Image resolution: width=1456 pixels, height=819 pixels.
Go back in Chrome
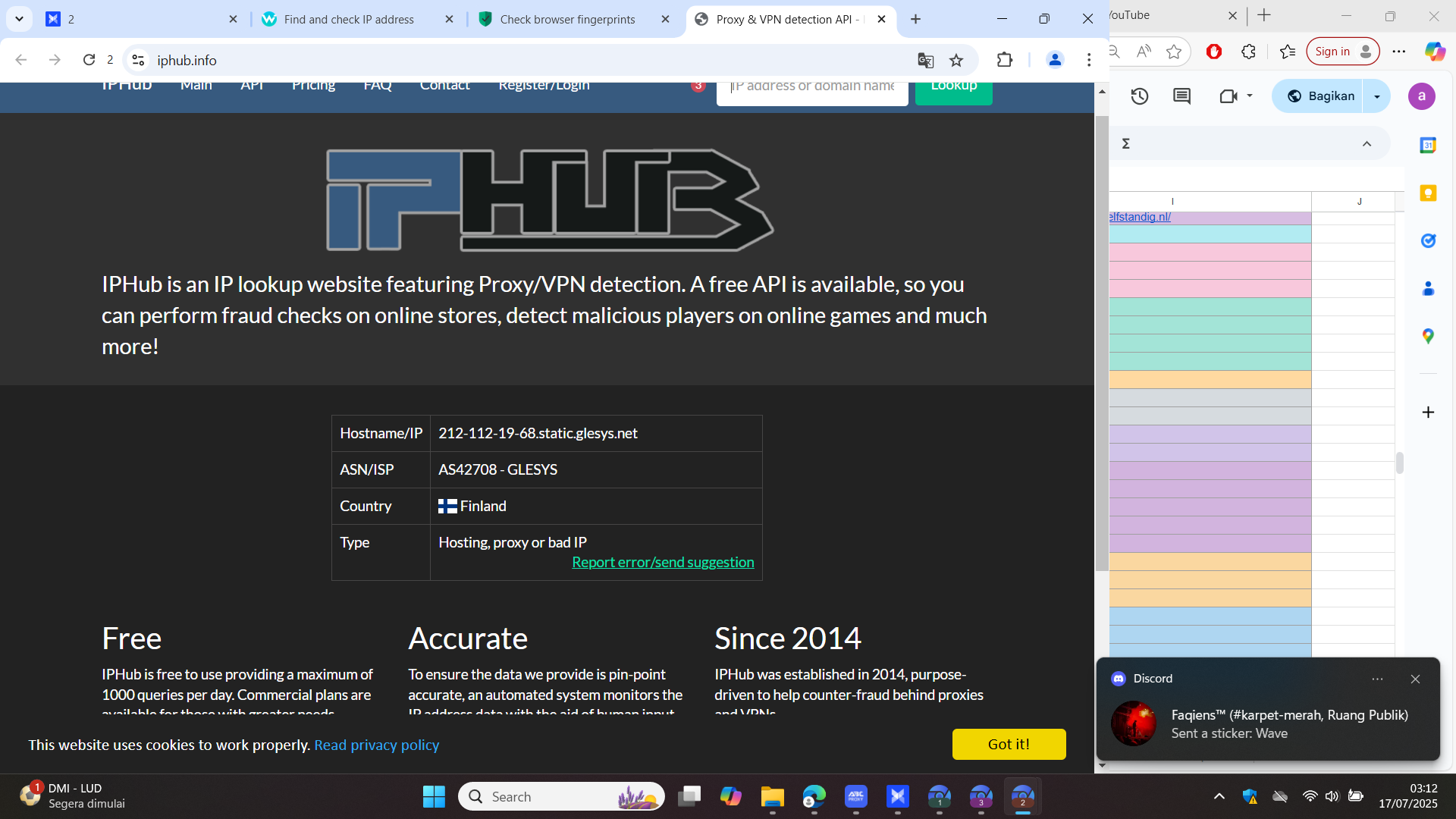click(21, 60)
